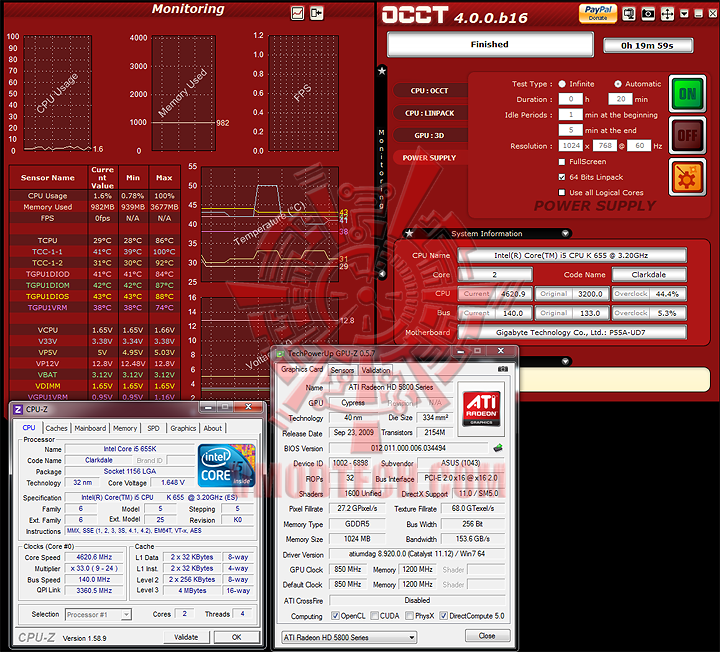
Task: Click the monitoring graph icon
Action: [x=298, y=13]
